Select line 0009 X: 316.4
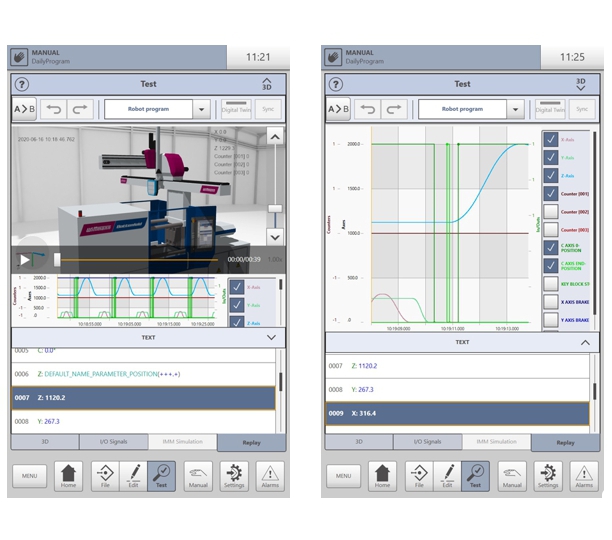Image resolution: width=612 pixels, height=540 pixels. pyautogui.click(x=457, y=414)
